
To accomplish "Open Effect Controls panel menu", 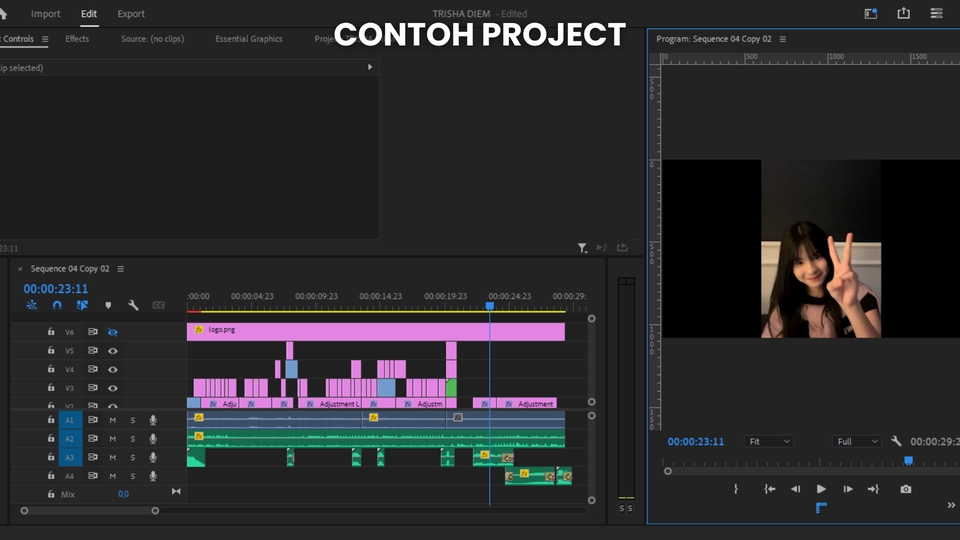I will pos(45,39).
